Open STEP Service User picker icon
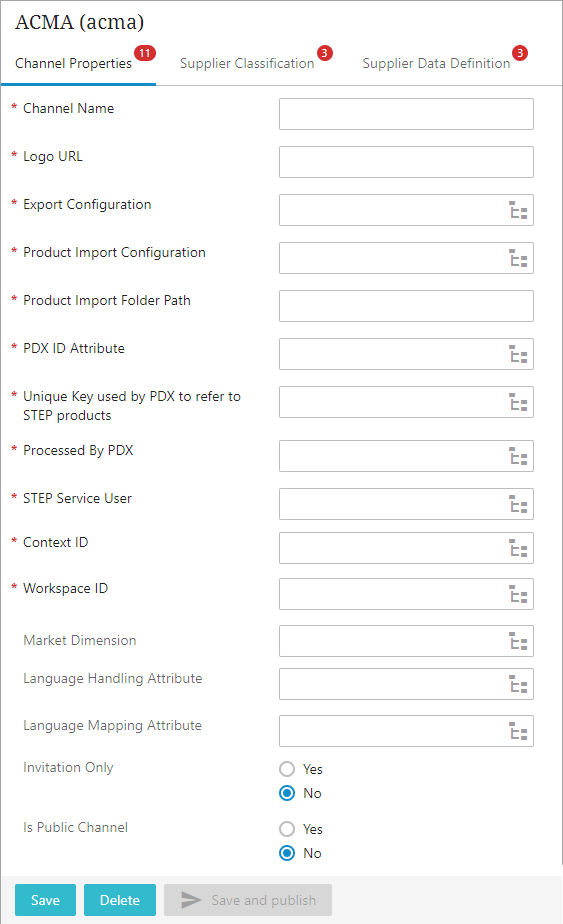This screenshot has height=924, width=563. tap(518, 504)
